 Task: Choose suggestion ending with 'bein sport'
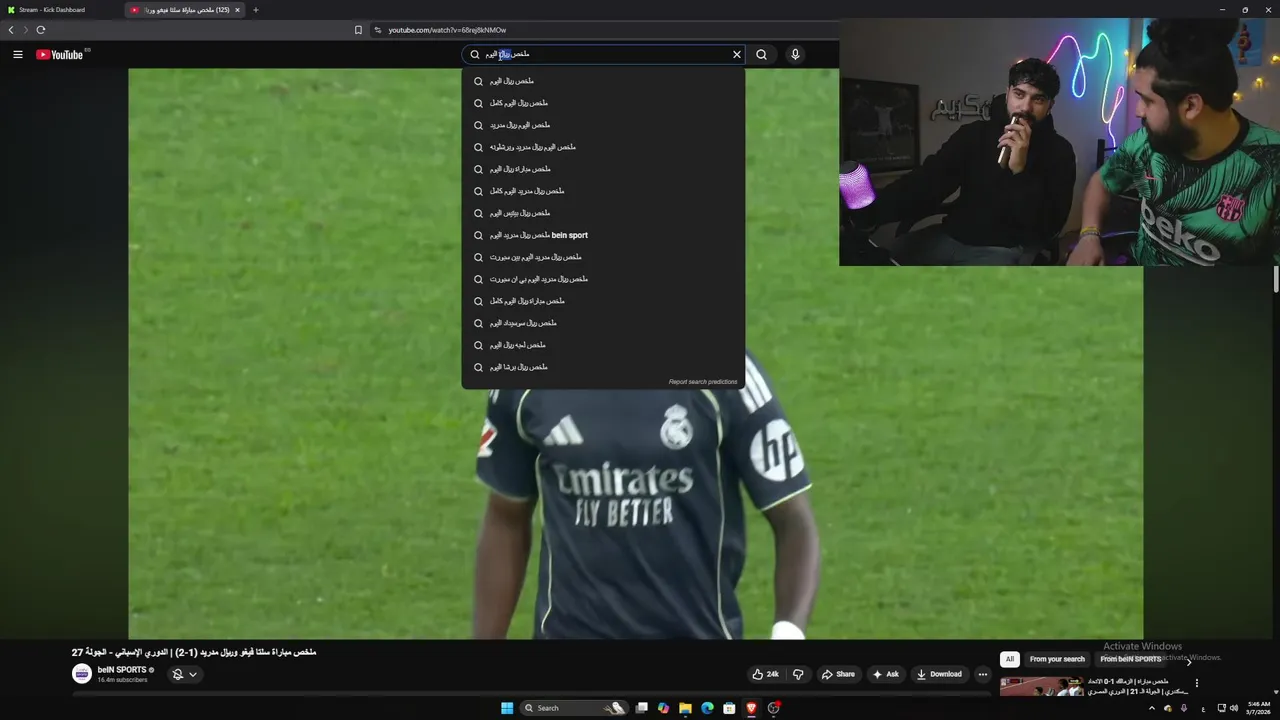coord(603,235)
